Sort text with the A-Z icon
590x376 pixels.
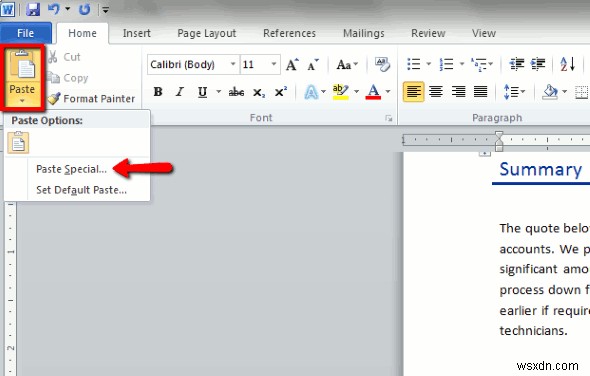[x=567, y=64]
